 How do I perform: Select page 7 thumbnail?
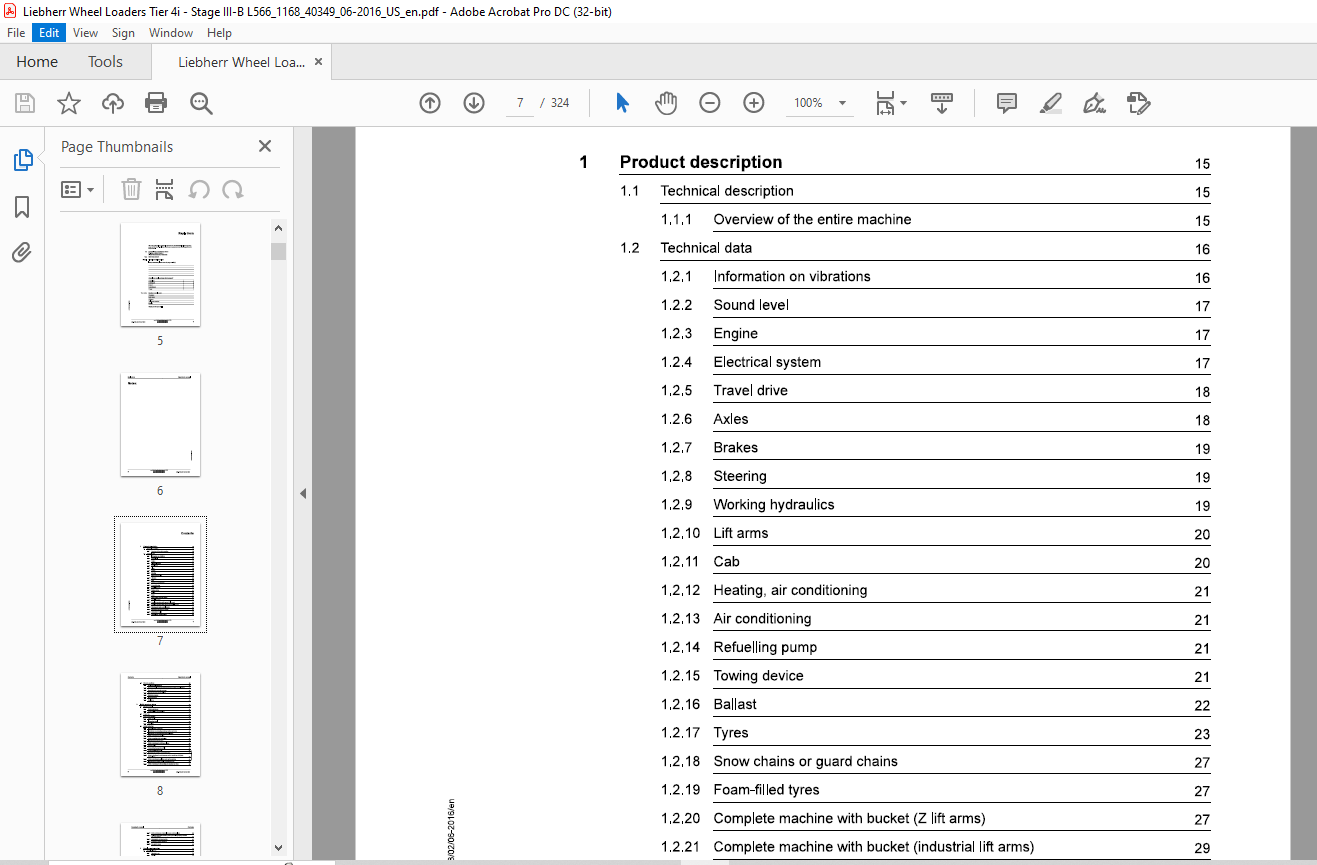coord(160,574)
